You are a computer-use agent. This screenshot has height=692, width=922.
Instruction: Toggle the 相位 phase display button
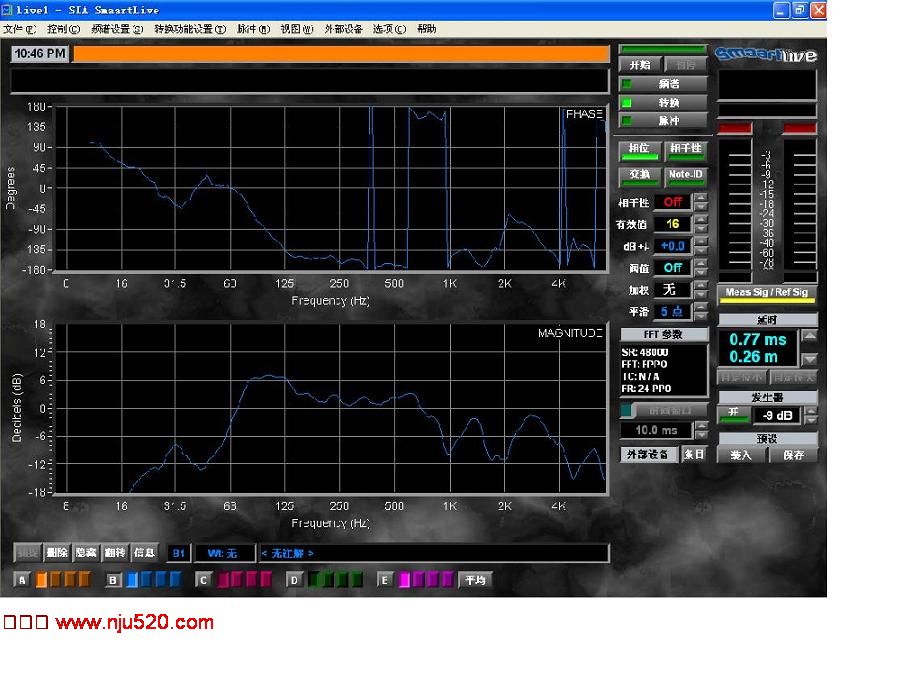coord(640,151)
